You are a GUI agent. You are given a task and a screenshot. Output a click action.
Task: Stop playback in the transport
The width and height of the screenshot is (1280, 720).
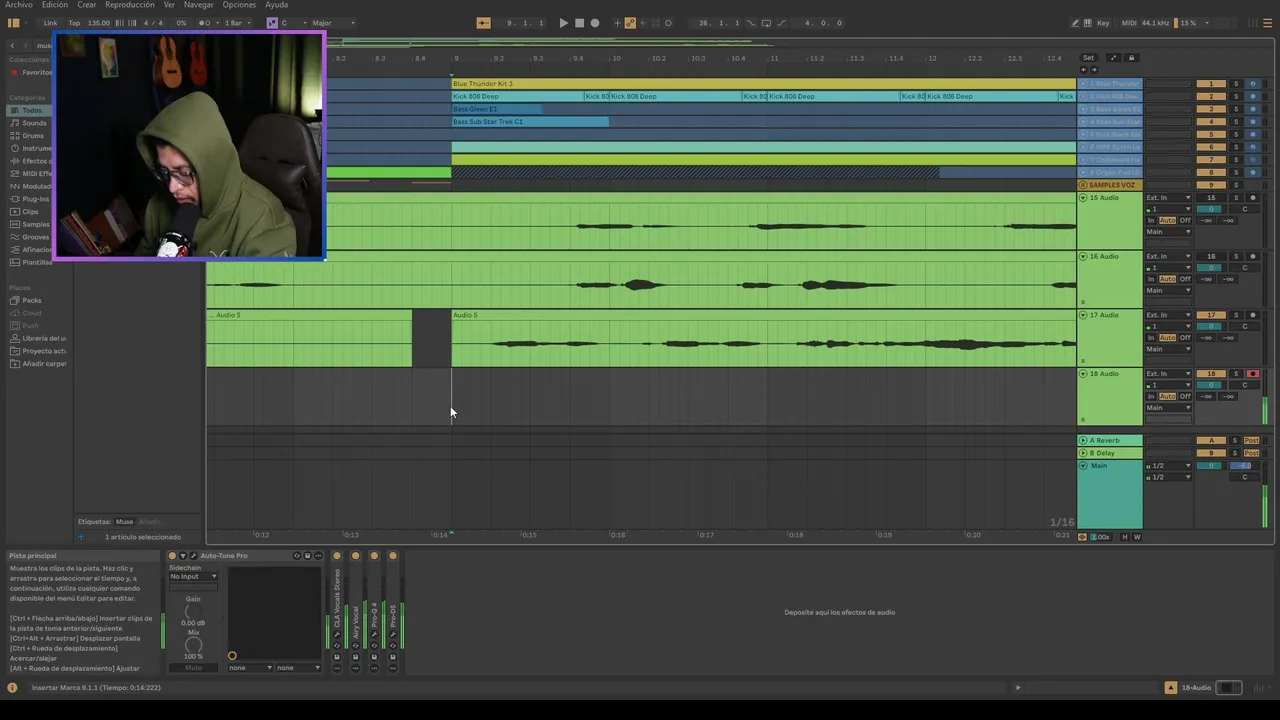579,23
